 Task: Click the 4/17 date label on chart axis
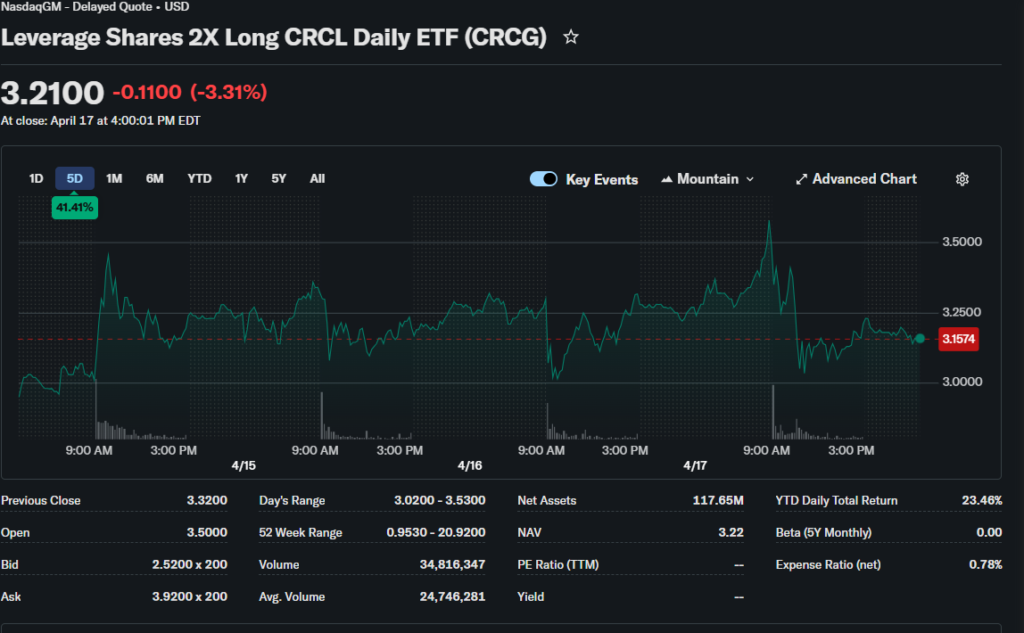click(695, 466)
